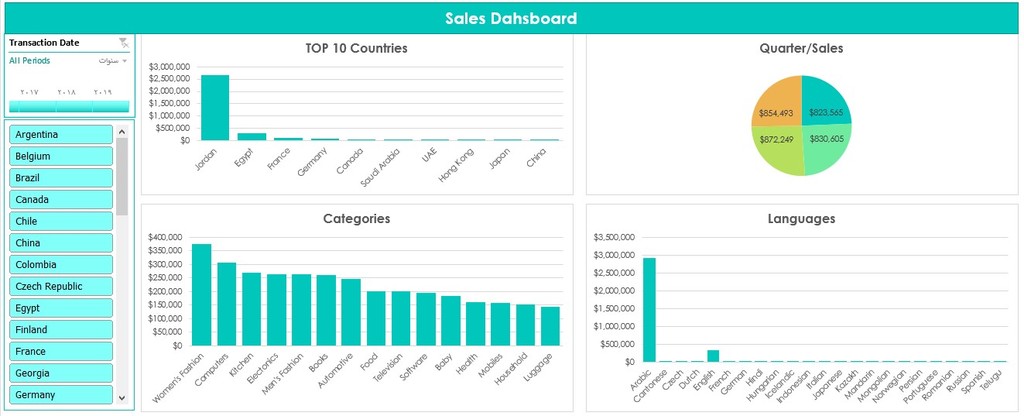1024x416 pixels.
Task: Filter by Argentina in country slicer
Action: coord(60,134)
